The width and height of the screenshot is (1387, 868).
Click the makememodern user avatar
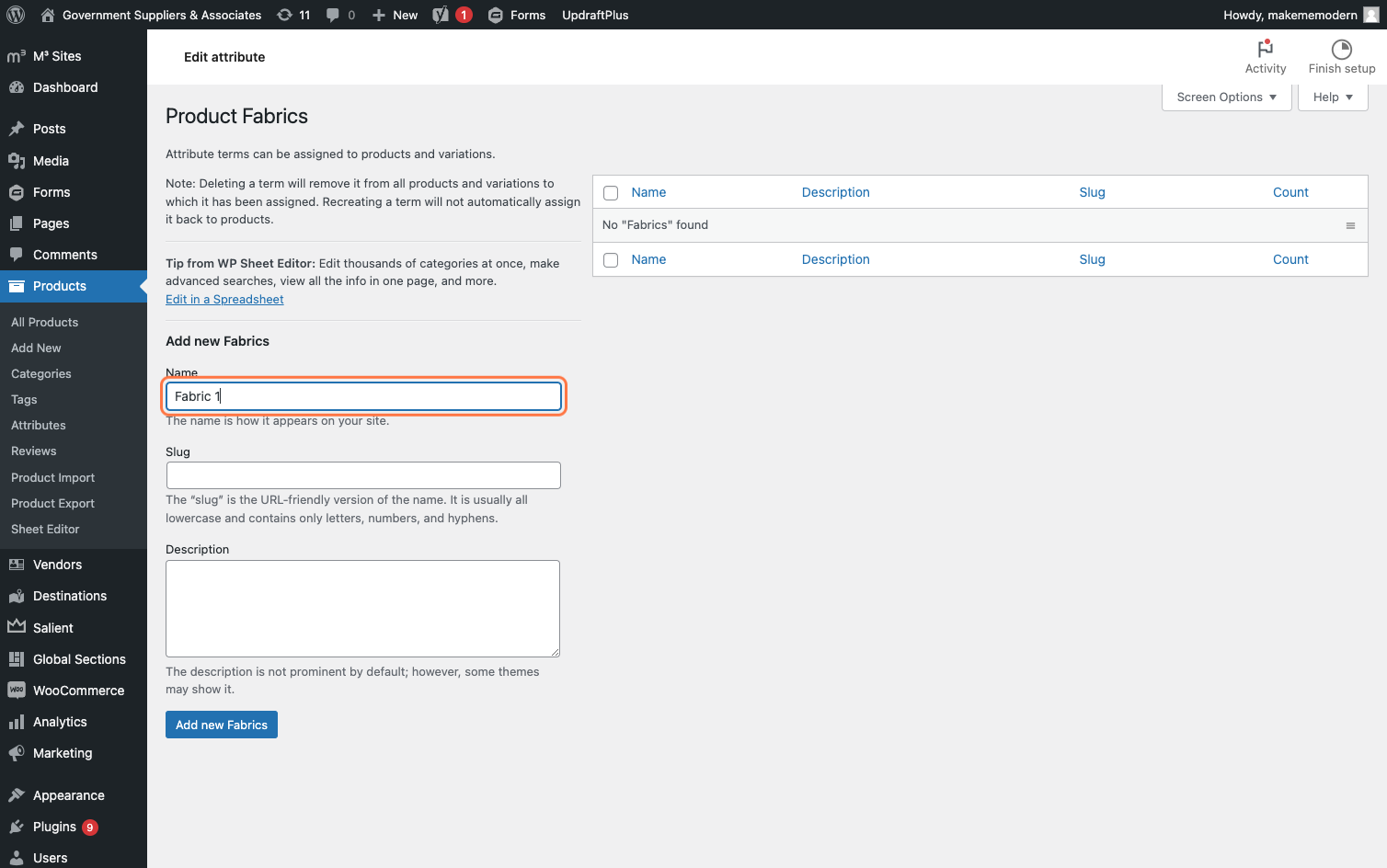(1370, 15)
